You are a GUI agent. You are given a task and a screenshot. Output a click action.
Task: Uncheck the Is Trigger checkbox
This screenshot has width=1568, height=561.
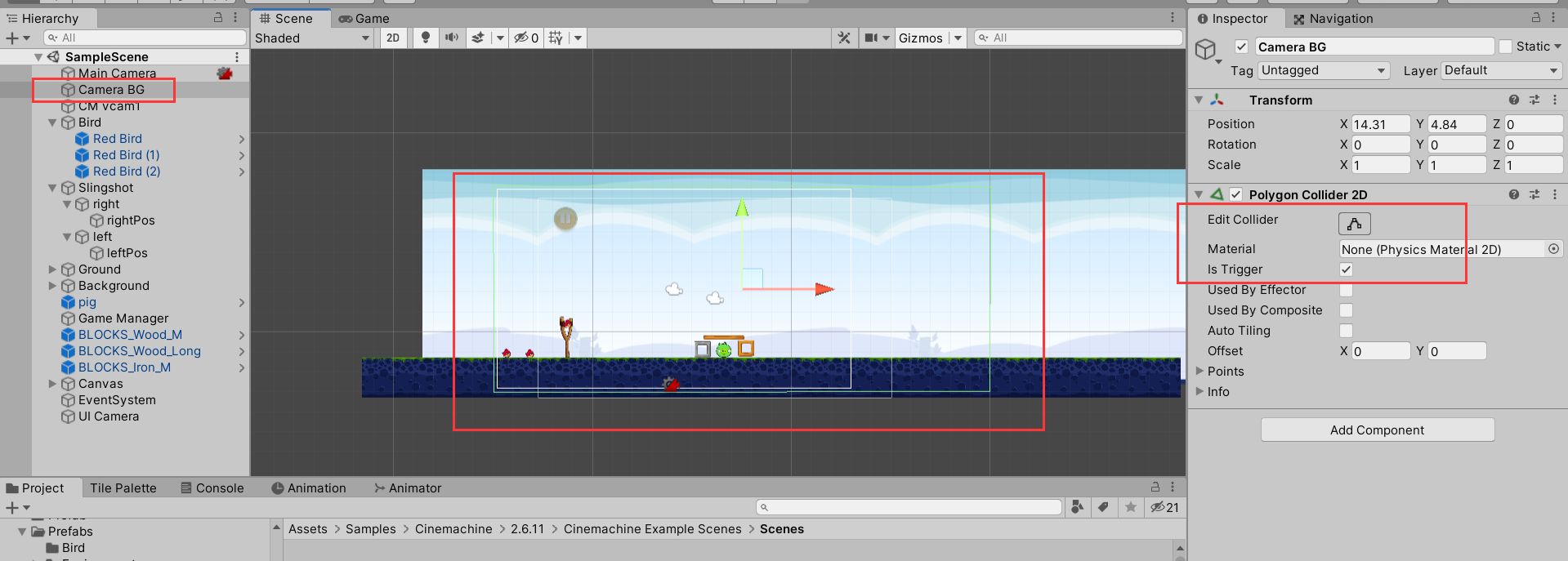pyautogui.click(x=1346, y=269)
